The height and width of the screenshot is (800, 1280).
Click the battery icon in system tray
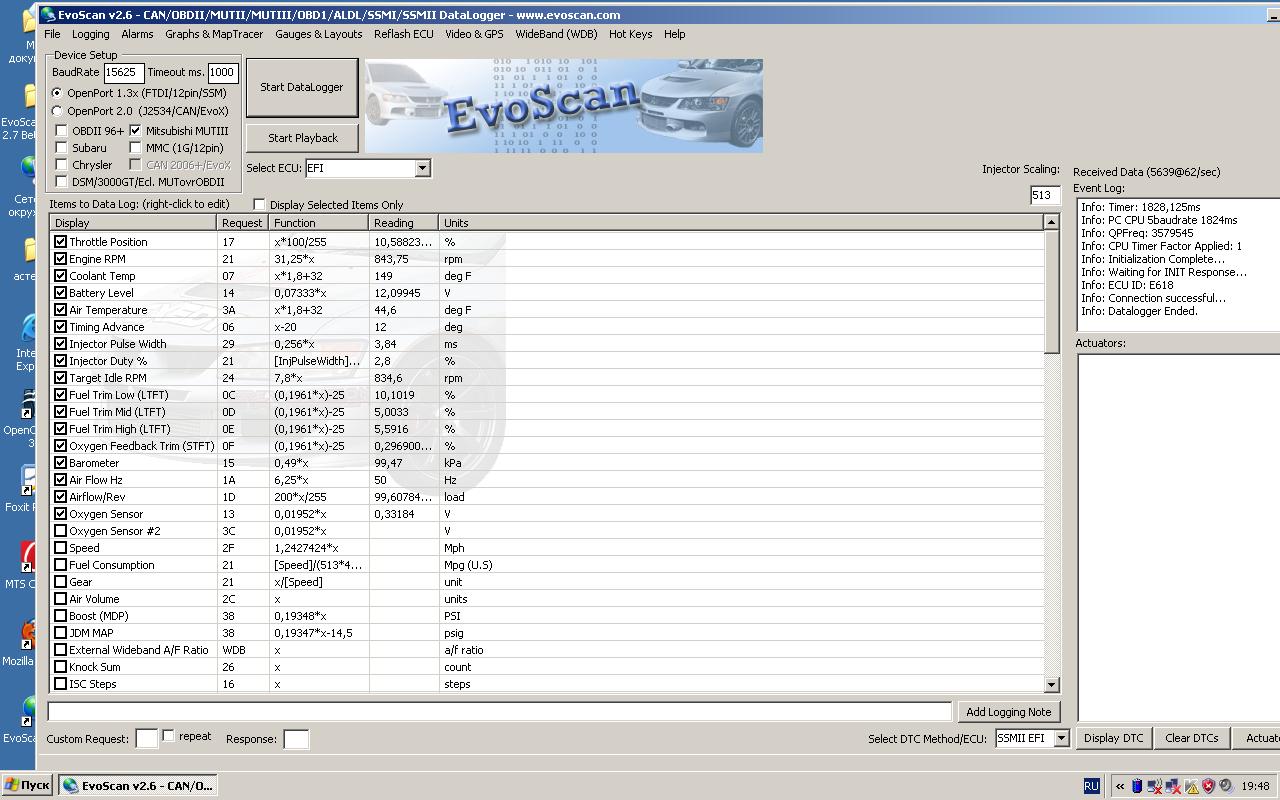click(x=1137, y=786)
